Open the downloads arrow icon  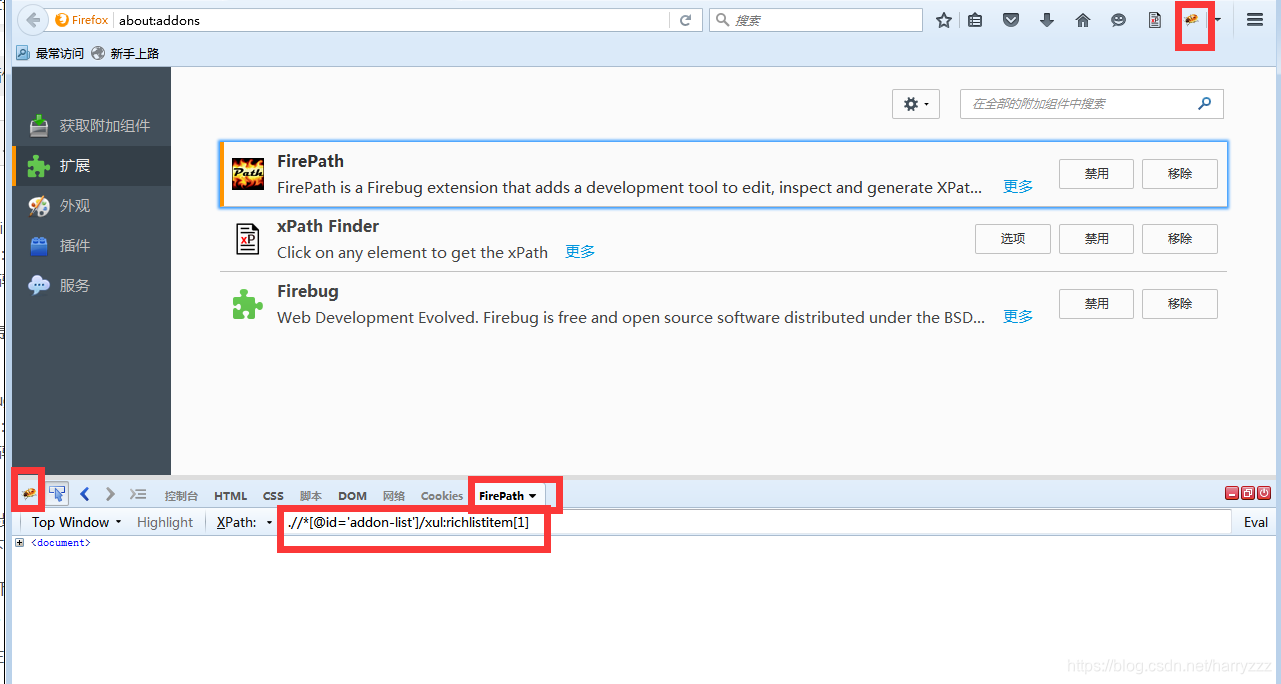tap(1047, 20)
